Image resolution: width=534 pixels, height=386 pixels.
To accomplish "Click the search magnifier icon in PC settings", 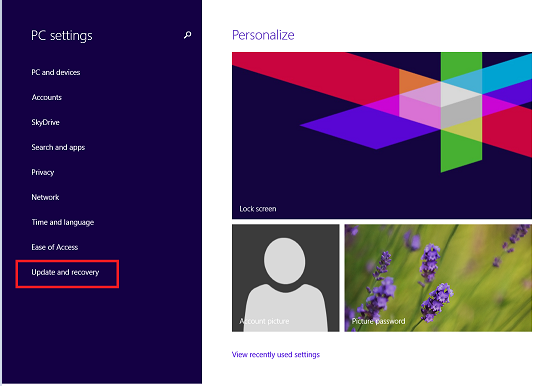I will 187,35.
